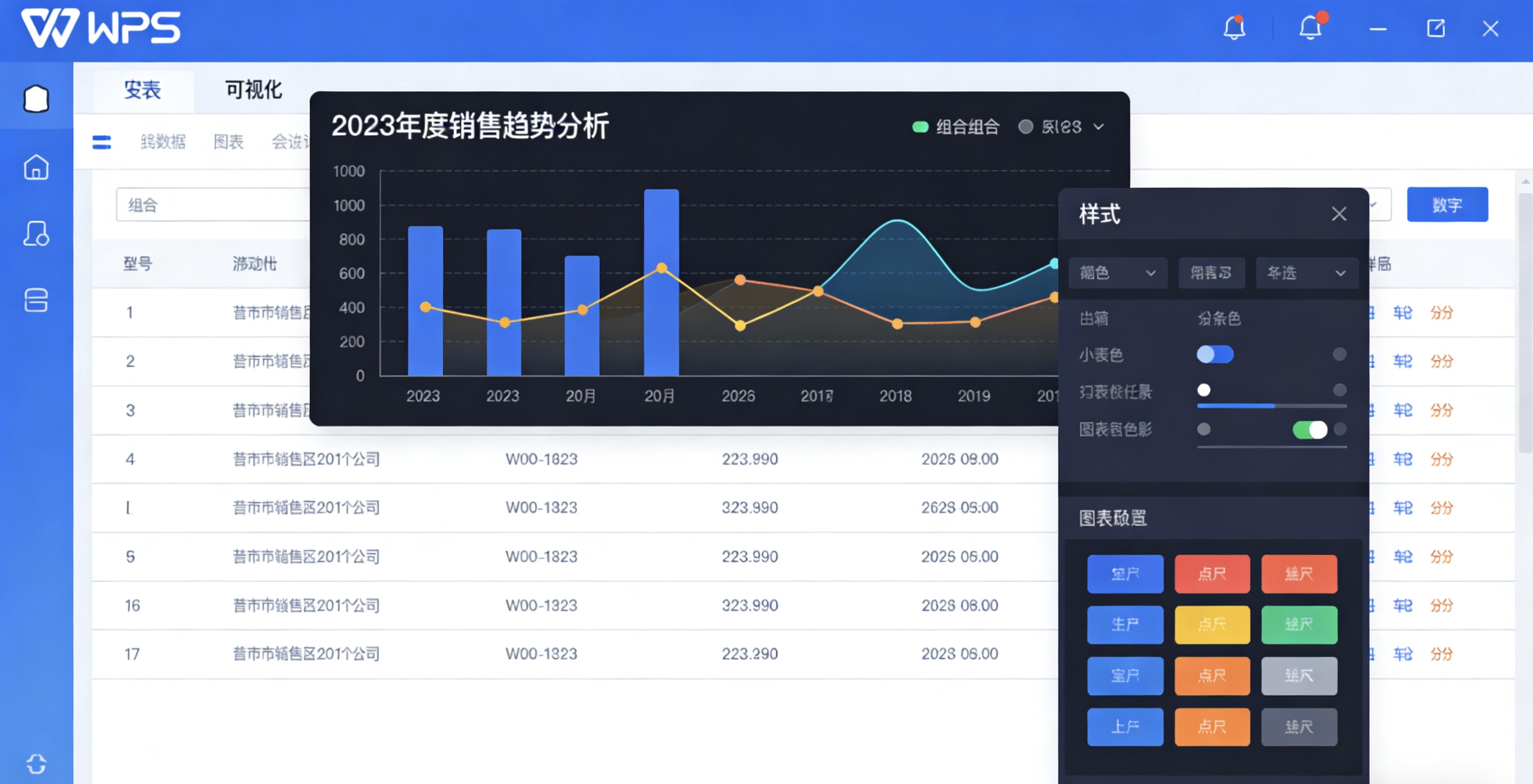Image resolution: width=1533 pixels, height=784 pixels.
Task: Switch to the 可视化 tab
Action: pos(252,90)
